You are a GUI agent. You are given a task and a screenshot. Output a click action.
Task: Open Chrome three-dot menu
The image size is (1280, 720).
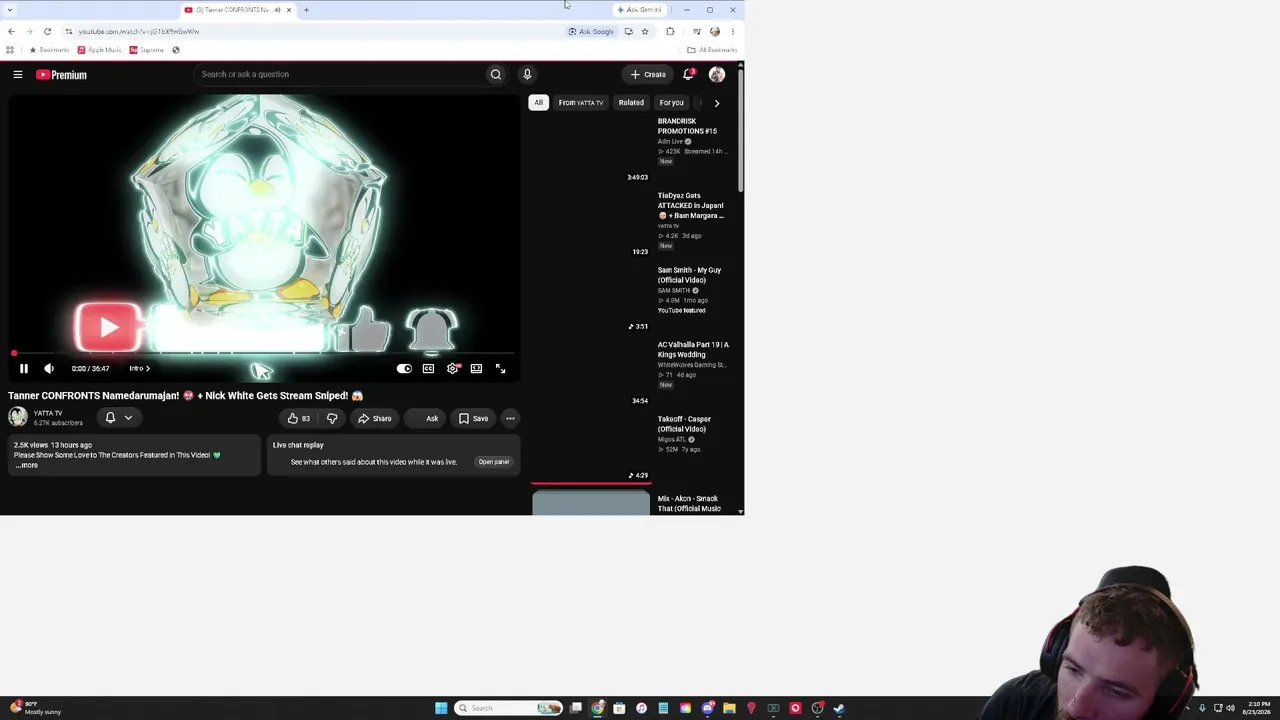732,31
